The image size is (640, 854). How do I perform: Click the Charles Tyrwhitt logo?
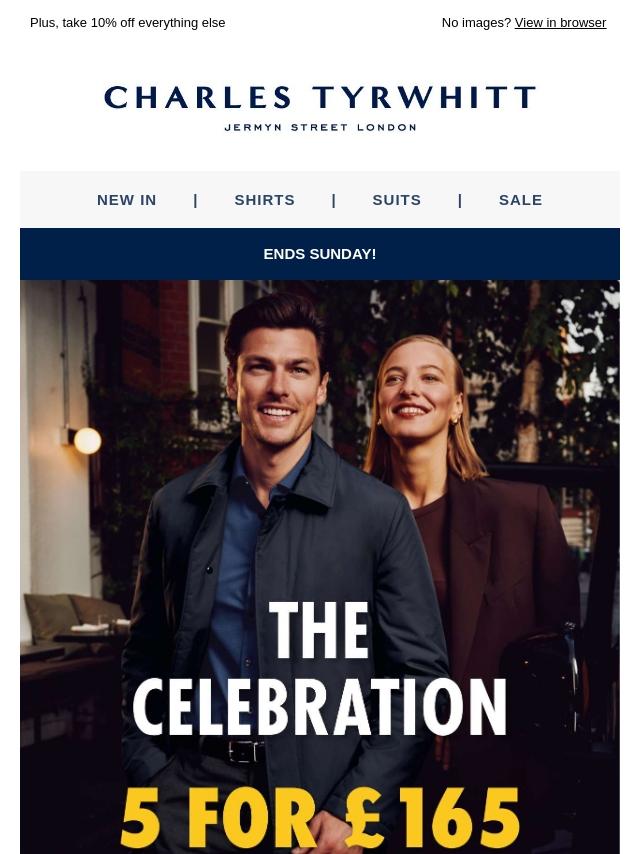click(x=320, y=97)
